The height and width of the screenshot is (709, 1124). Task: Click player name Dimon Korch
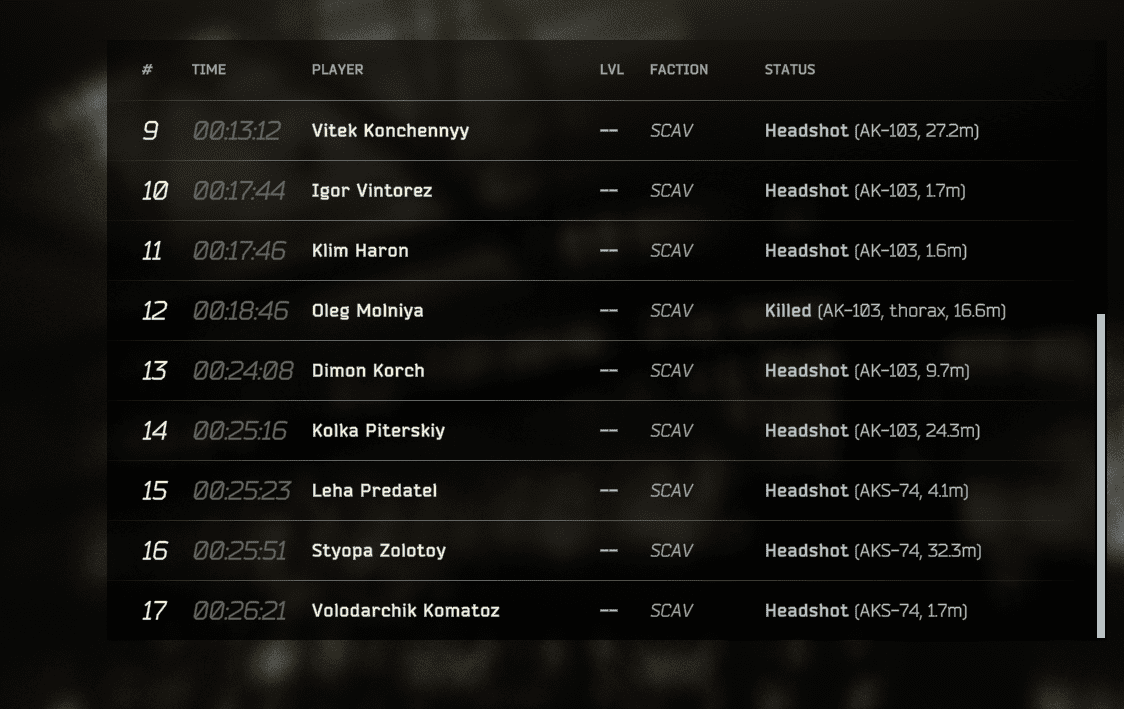coord(368,371)
